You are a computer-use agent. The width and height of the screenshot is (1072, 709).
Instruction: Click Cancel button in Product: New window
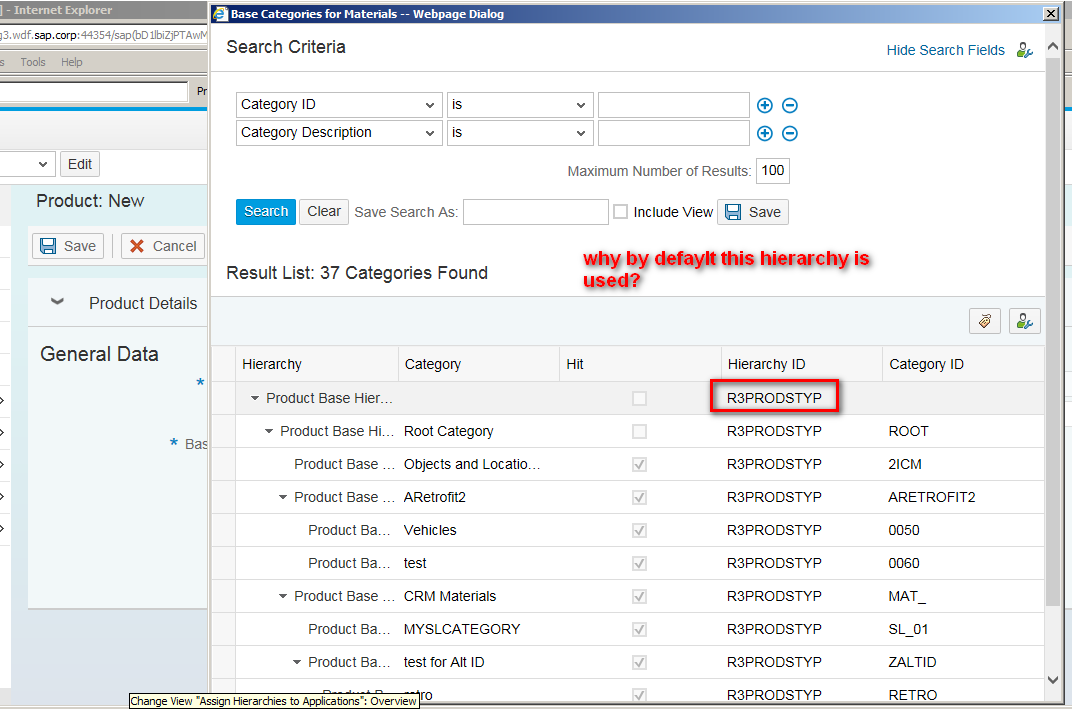click(x=163, y=246)
